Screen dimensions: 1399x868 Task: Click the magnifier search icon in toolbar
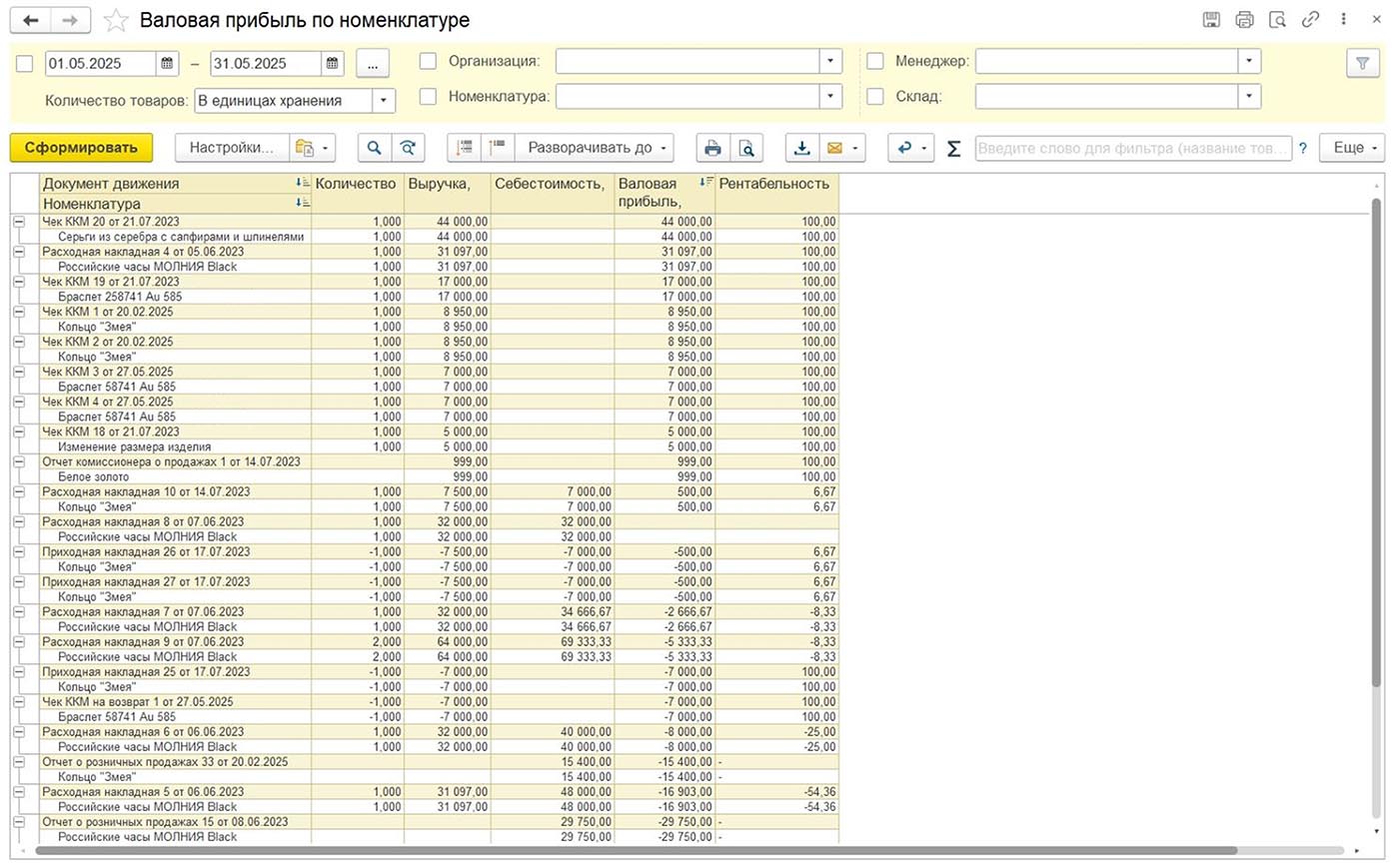coord(374,148)
